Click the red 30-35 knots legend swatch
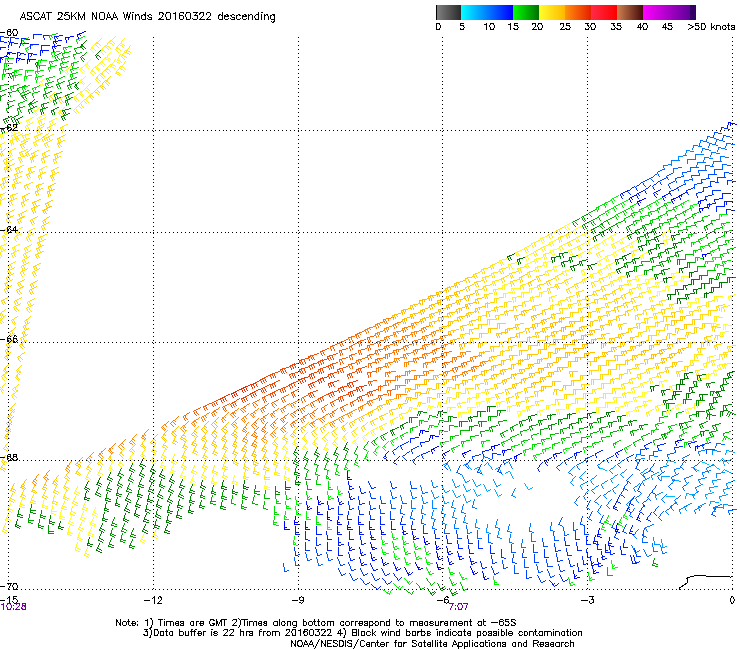The width and height of the screenshot is (740, 650). (604, 12)
